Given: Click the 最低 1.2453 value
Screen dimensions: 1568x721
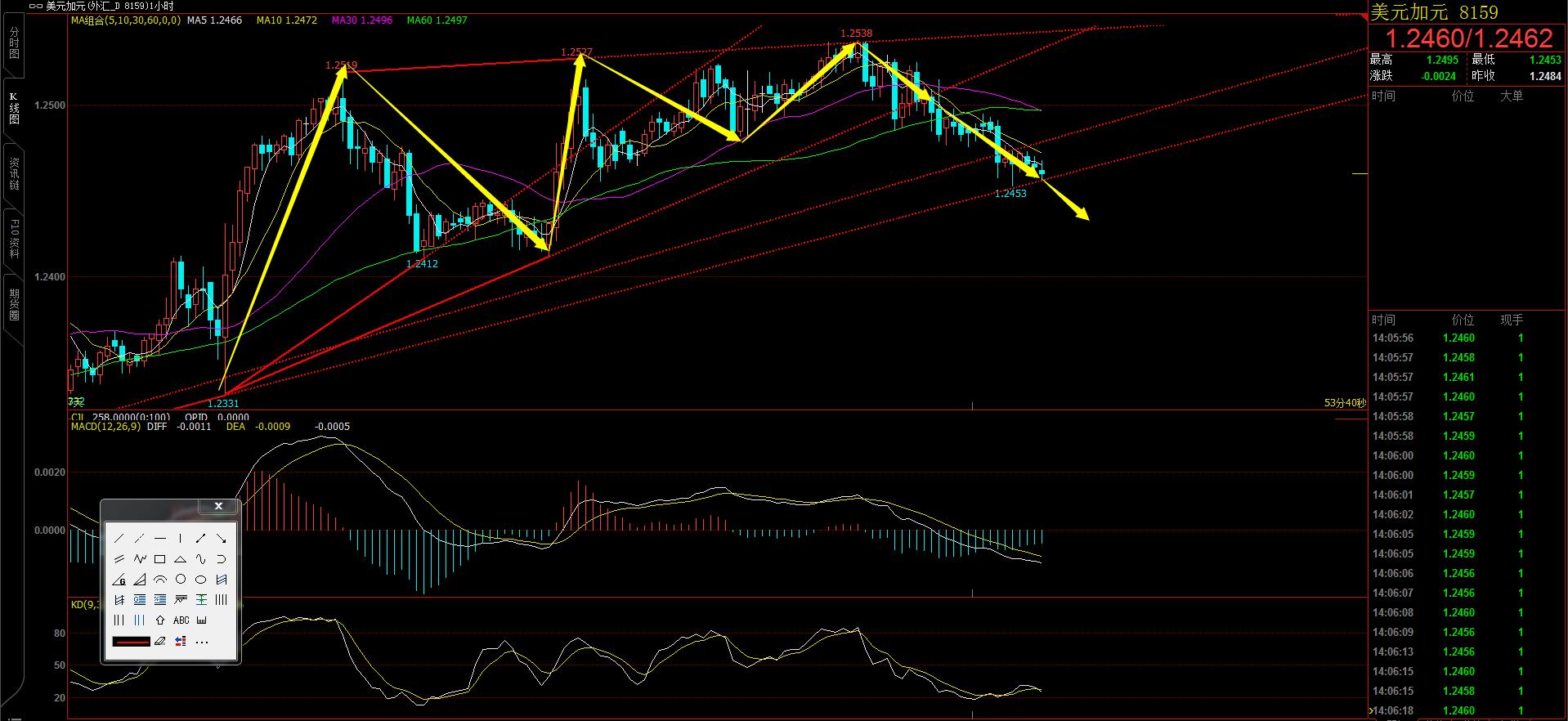Looking at the screenshot, I should click(1545, 60).
